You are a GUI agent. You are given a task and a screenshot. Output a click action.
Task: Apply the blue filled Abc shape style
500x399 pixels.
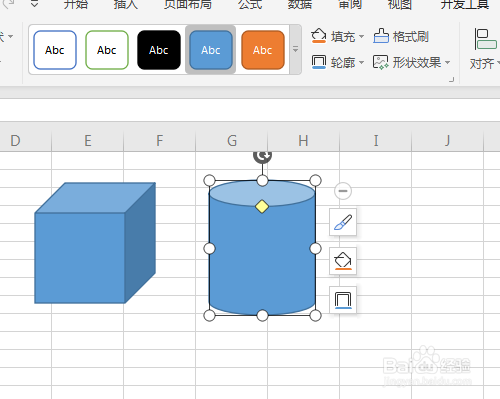click(211, 50)
